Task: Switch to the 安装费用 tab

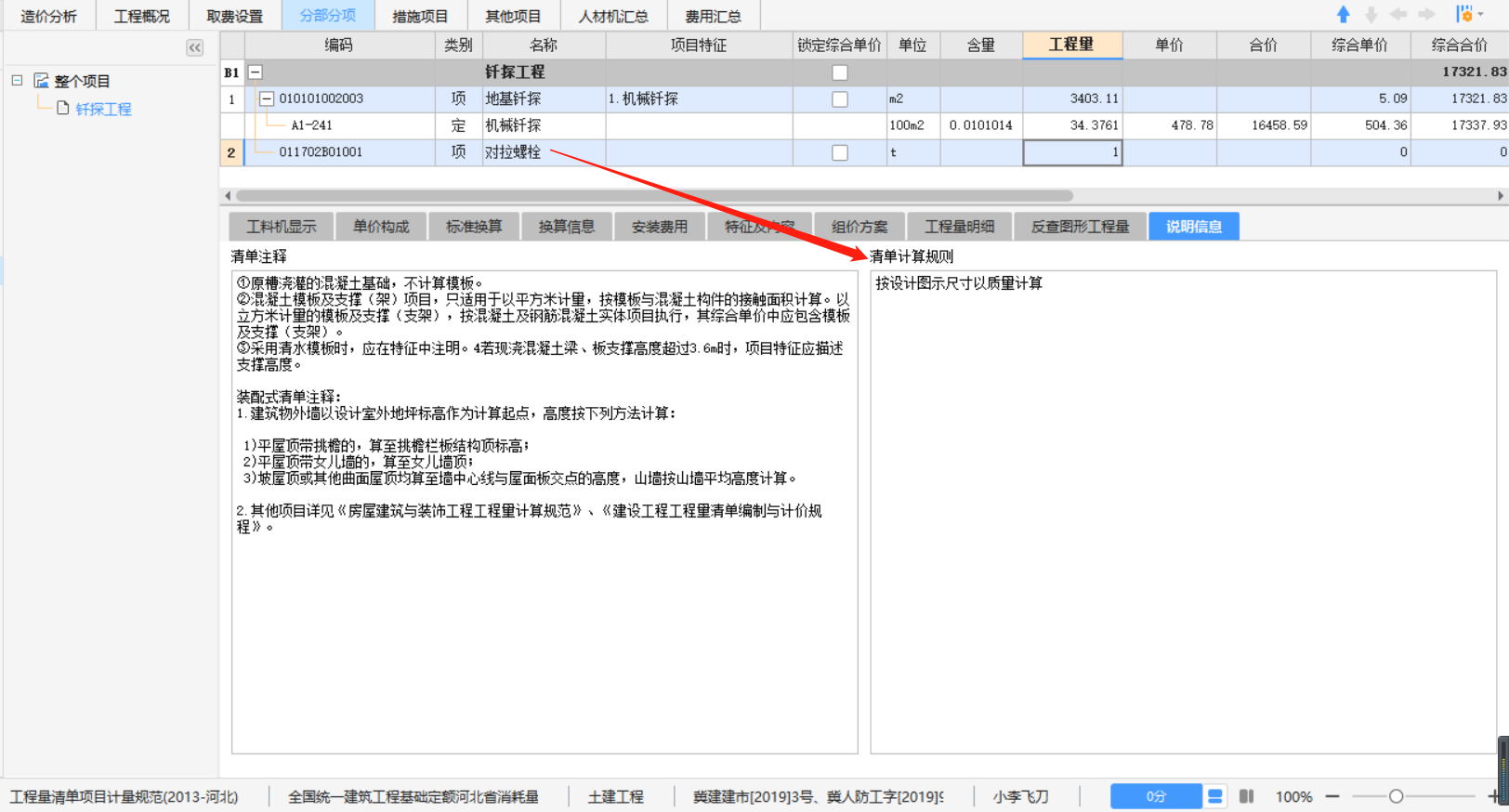Action: point(660,227)
